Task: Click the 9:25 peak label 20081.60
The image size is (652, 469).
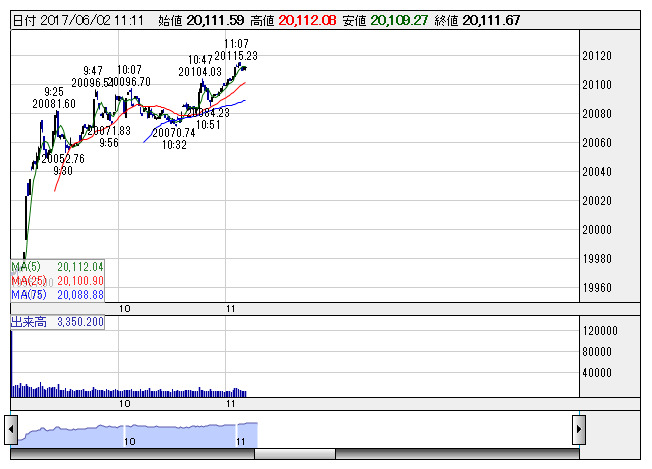Action: click(x=54, y=103)
